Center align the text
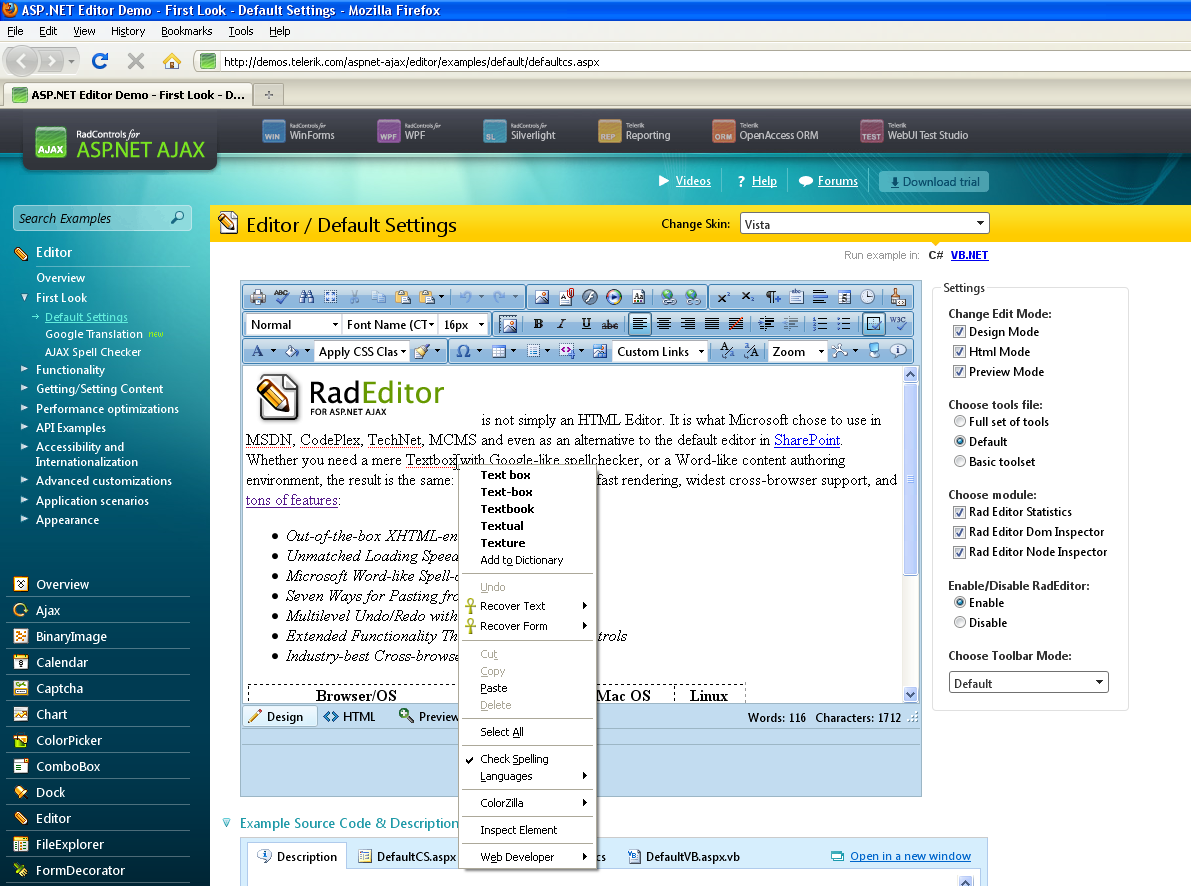 (664, 324)
